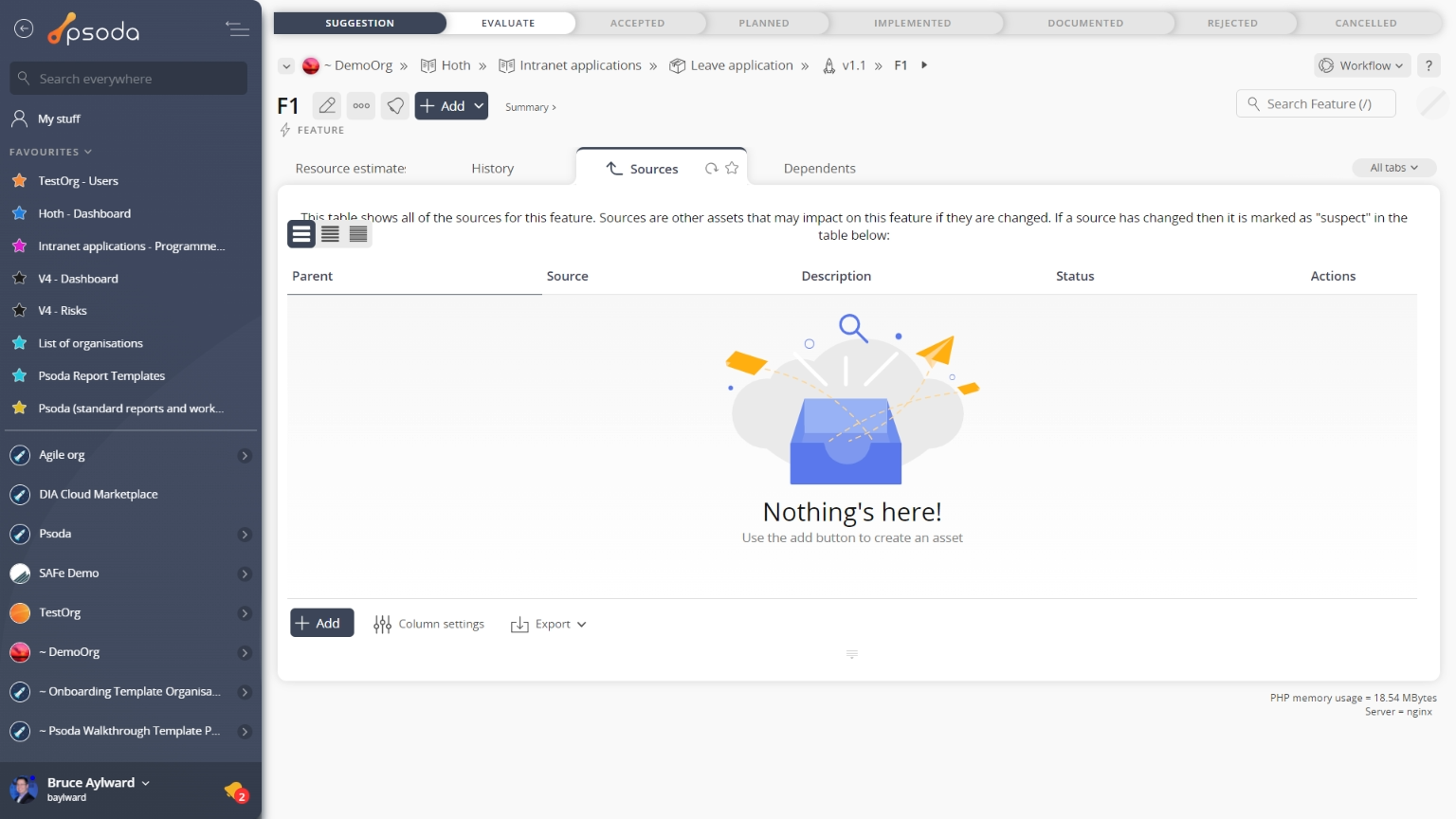Open TestOrg - Users favourite
Image resolution: width=1456 pixels, height=819 pixels.
click(x=78, y=181)
